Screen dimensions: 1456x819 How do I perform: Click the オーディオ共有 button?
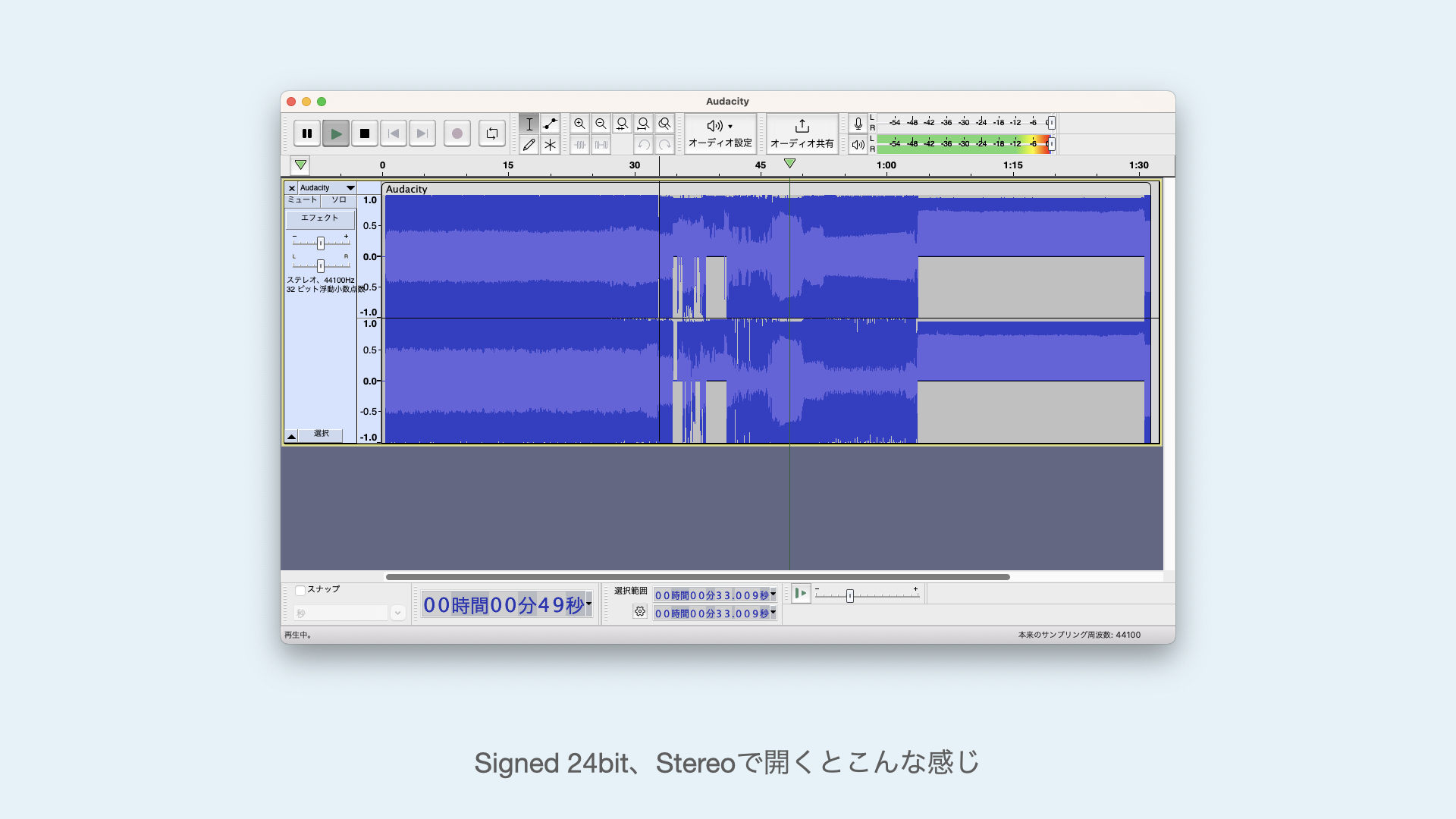[x=802, y=133]
